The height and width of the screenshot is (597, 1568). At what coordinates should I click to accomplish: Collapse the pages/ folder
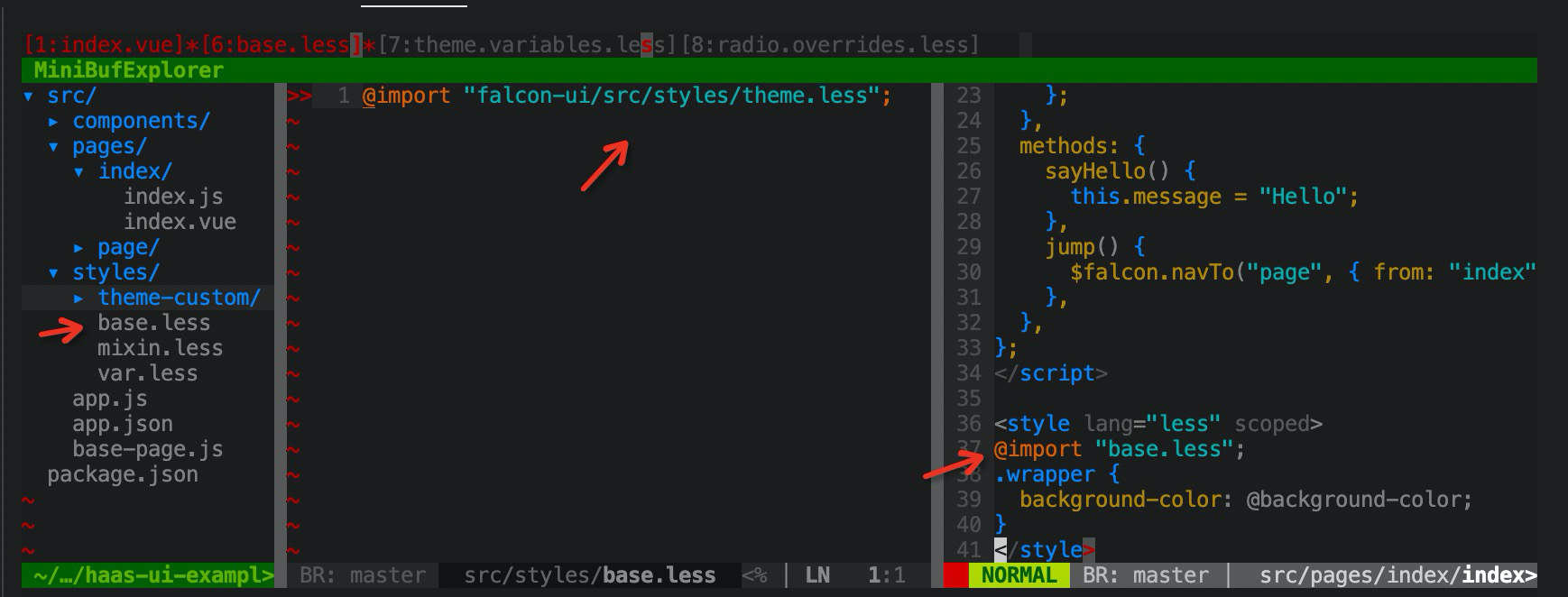[x=54, y=146]
